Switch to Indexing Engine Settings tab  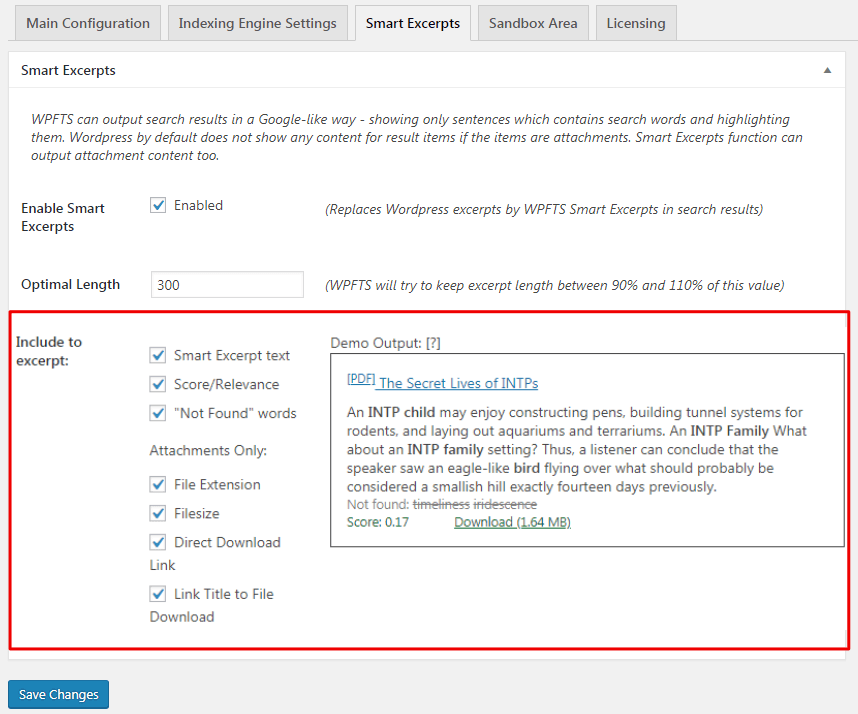pyautogui.click(x=257, y=23)
